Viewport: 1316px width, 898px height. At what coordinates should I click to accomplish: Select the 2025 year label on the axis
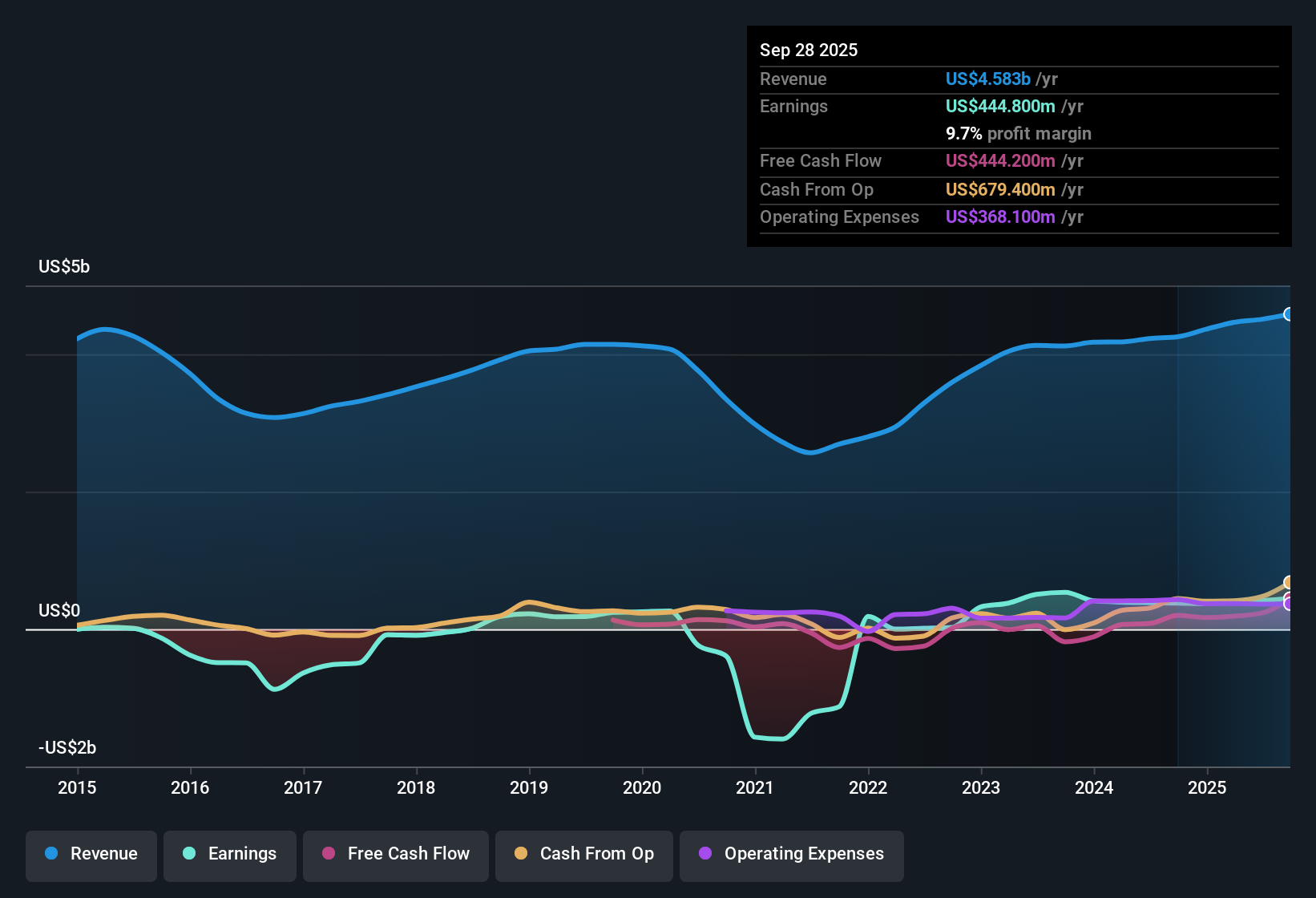pyautogui.click(x=1208, y=788)
